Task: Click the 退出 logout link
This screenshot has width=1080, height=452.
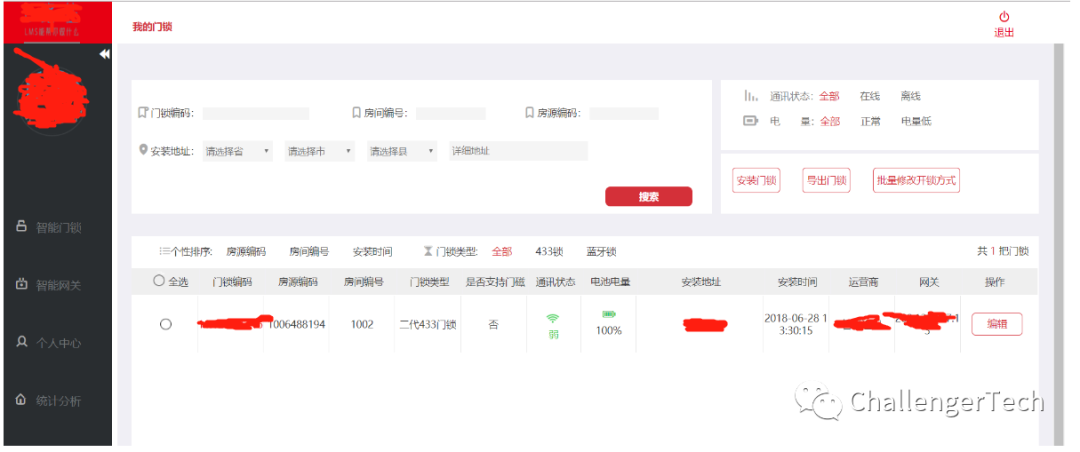Action: 1004,32
